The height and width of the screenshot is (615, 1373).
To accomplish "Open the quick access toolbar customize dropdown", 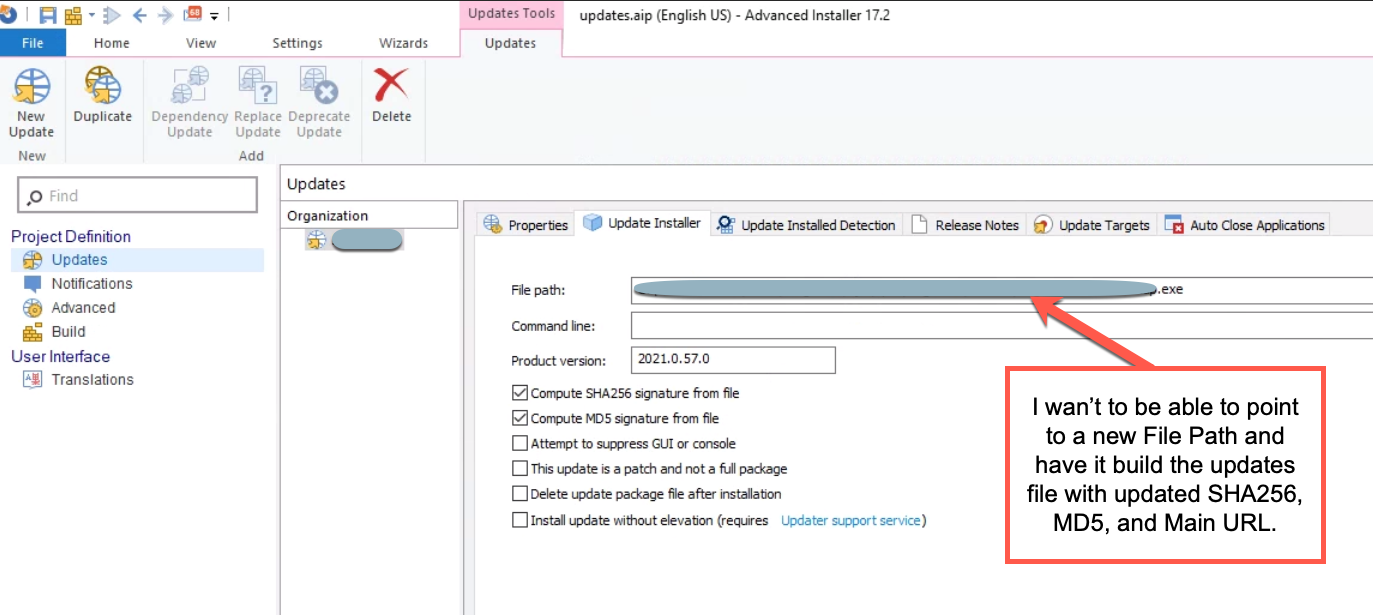I will pos(214,16).
